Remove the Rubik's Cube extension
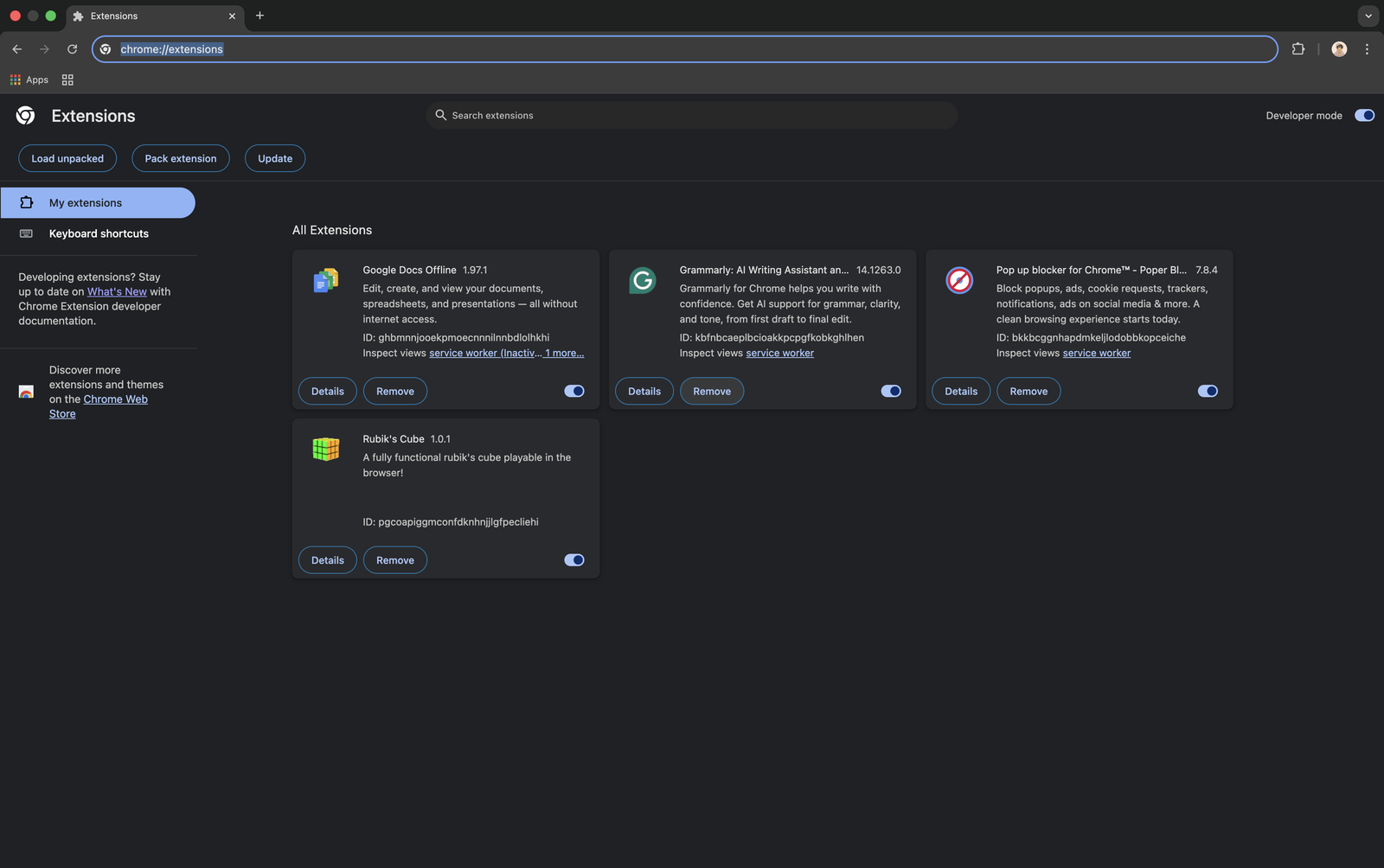This screenshot has height=868, width=1384. (395, 560)
